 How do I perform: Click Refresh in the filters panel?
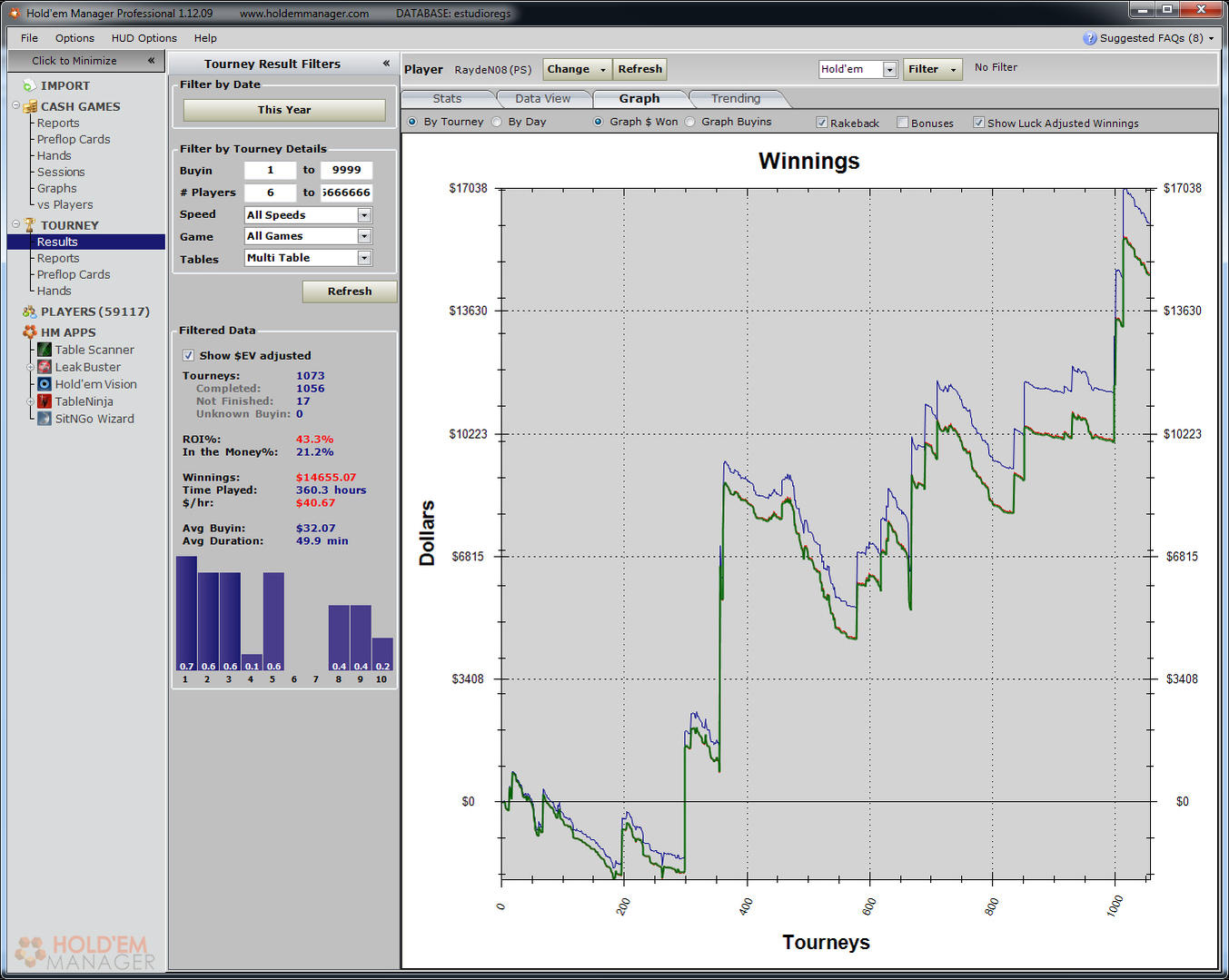350,292
